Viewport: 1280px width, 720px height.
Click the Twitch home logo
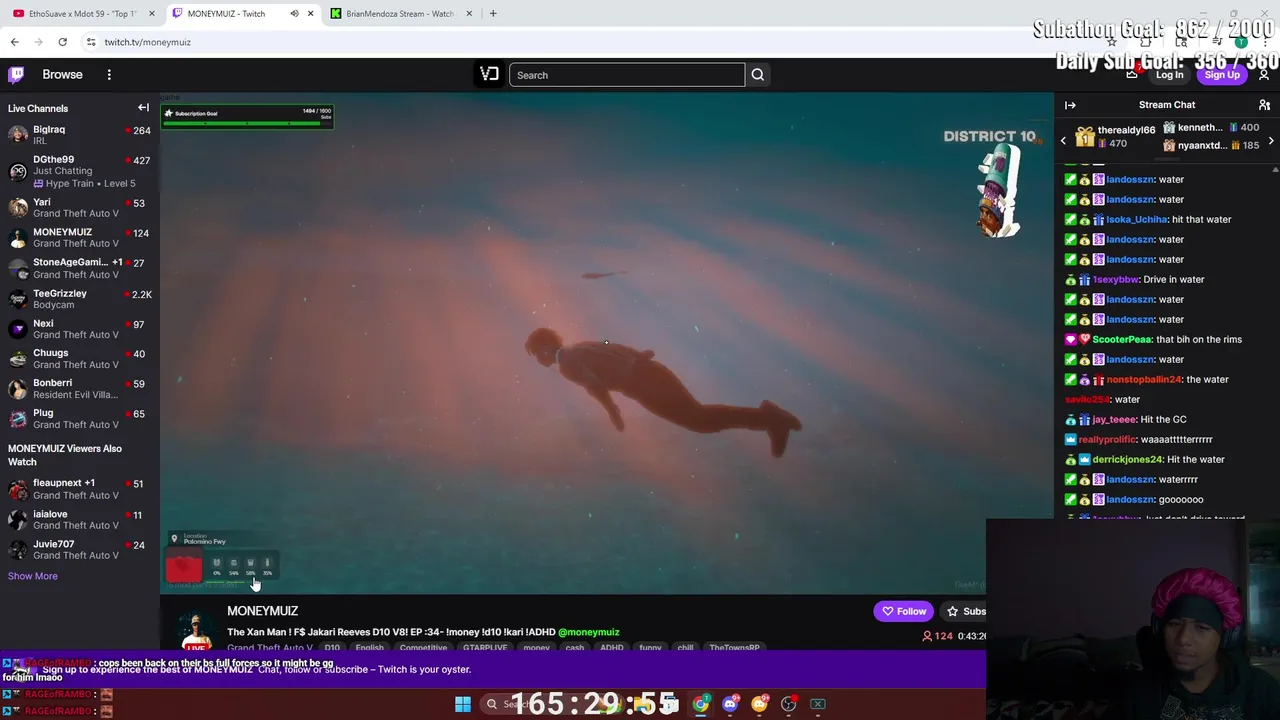coord(16,74)
